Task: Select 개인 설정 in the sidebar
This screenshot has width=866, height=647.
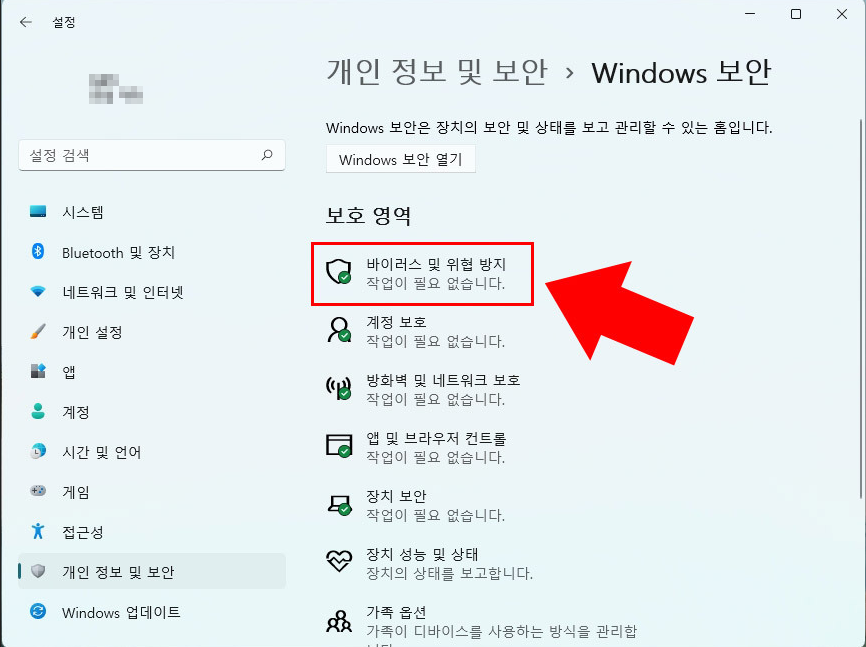Action: coord(152,332)
